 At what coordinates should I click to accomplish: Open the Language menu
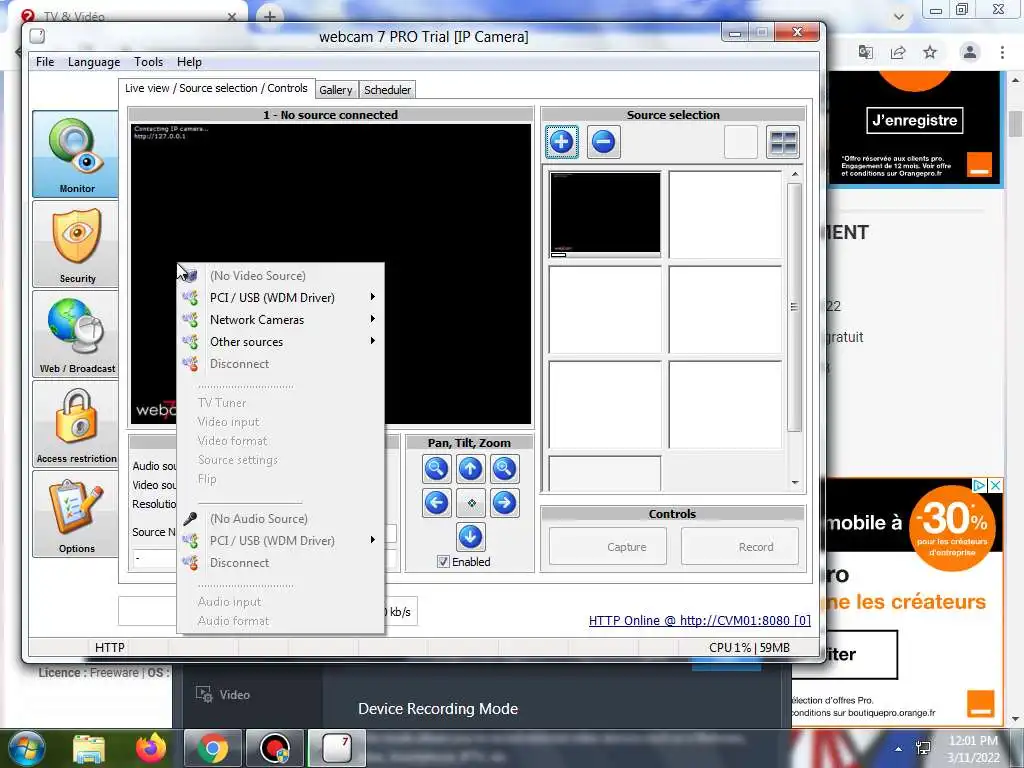94,62
